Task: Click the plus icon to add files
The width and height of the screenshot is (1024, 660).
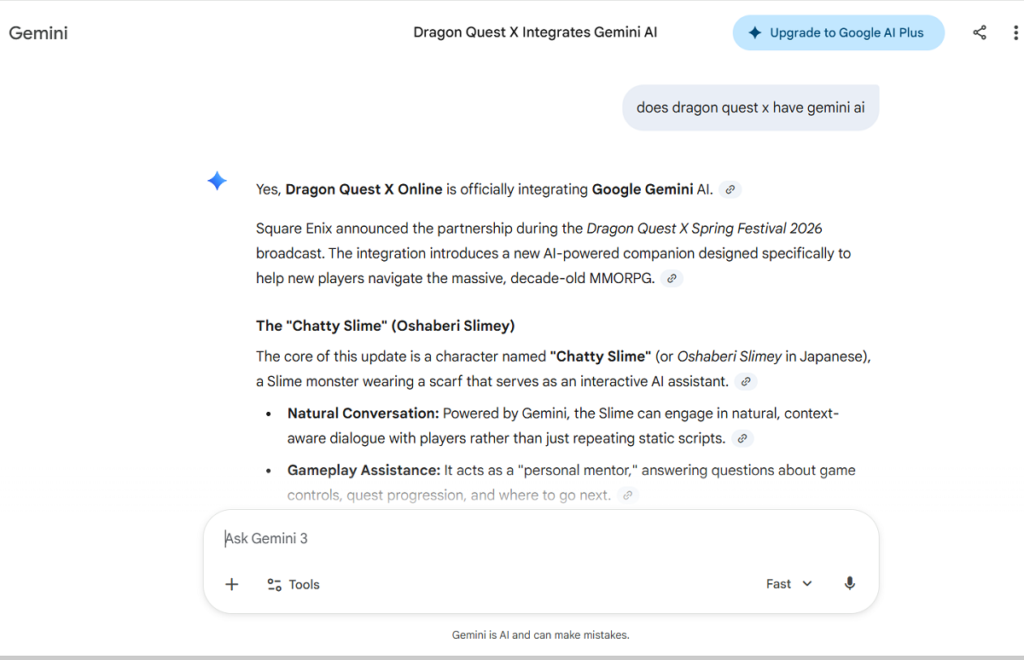Action: [x=232, y=584]
